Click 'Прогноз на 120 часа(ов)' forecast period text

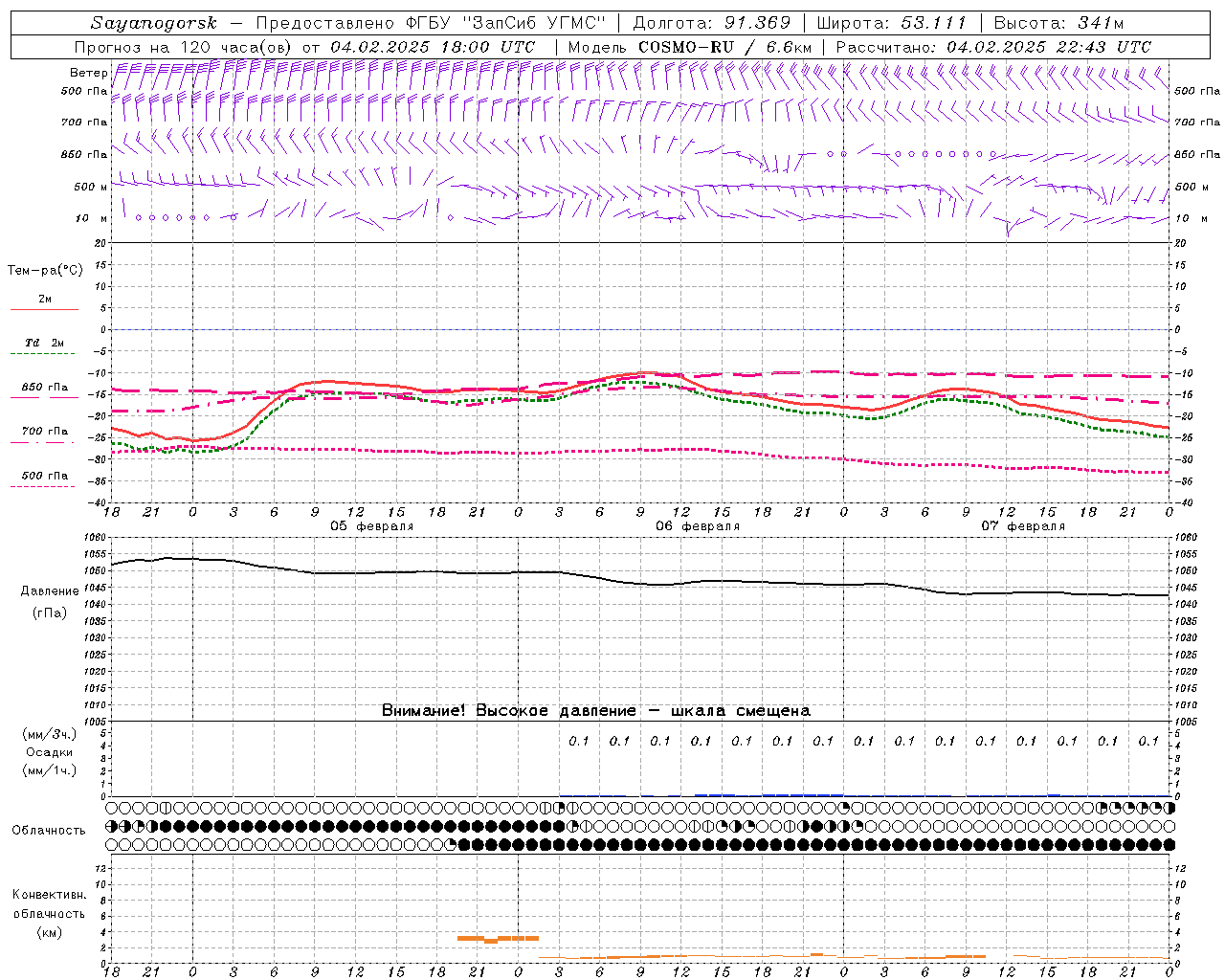tap(184, 47)
